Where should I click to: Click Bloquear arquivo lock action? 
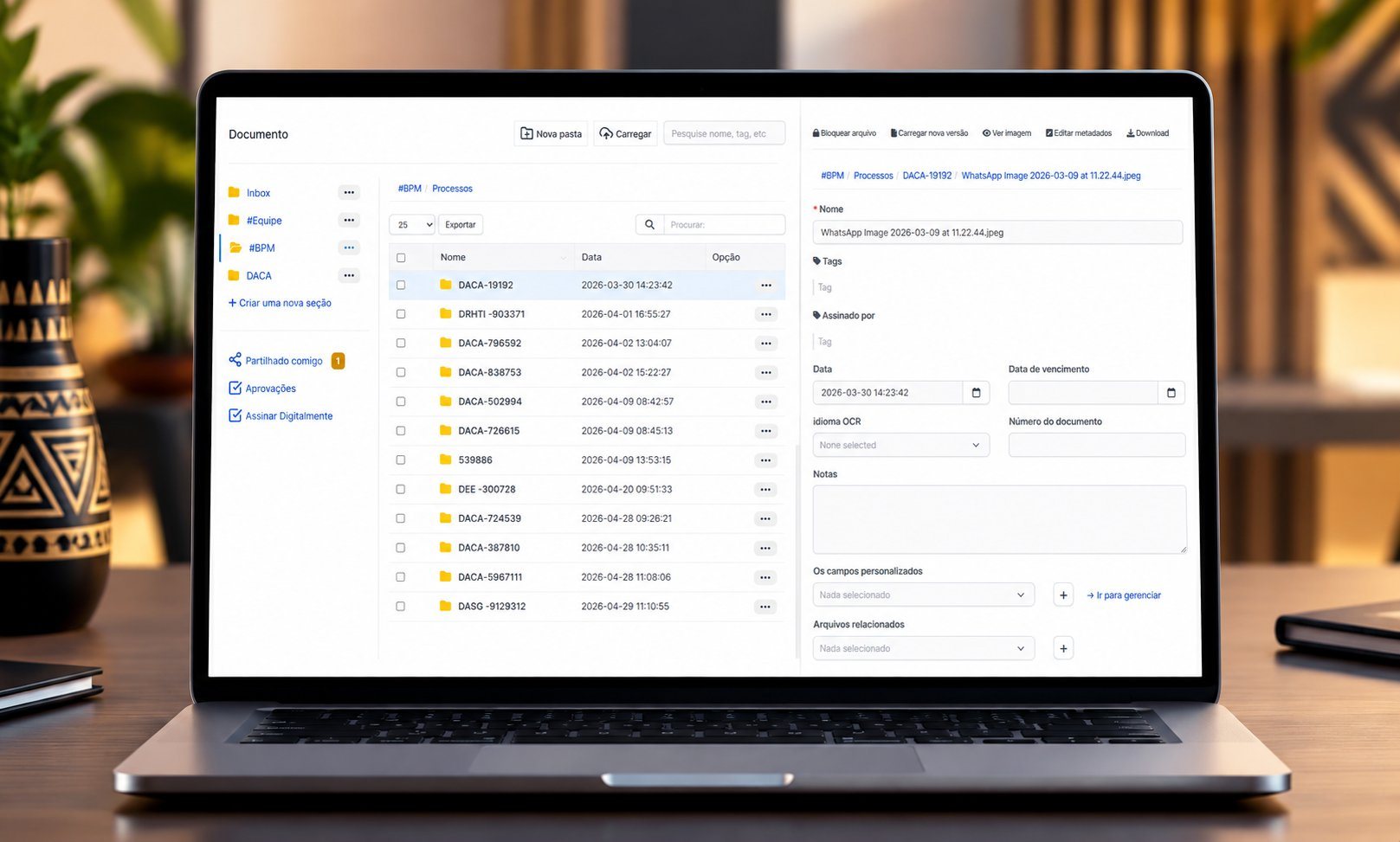[x=844, y=133]
